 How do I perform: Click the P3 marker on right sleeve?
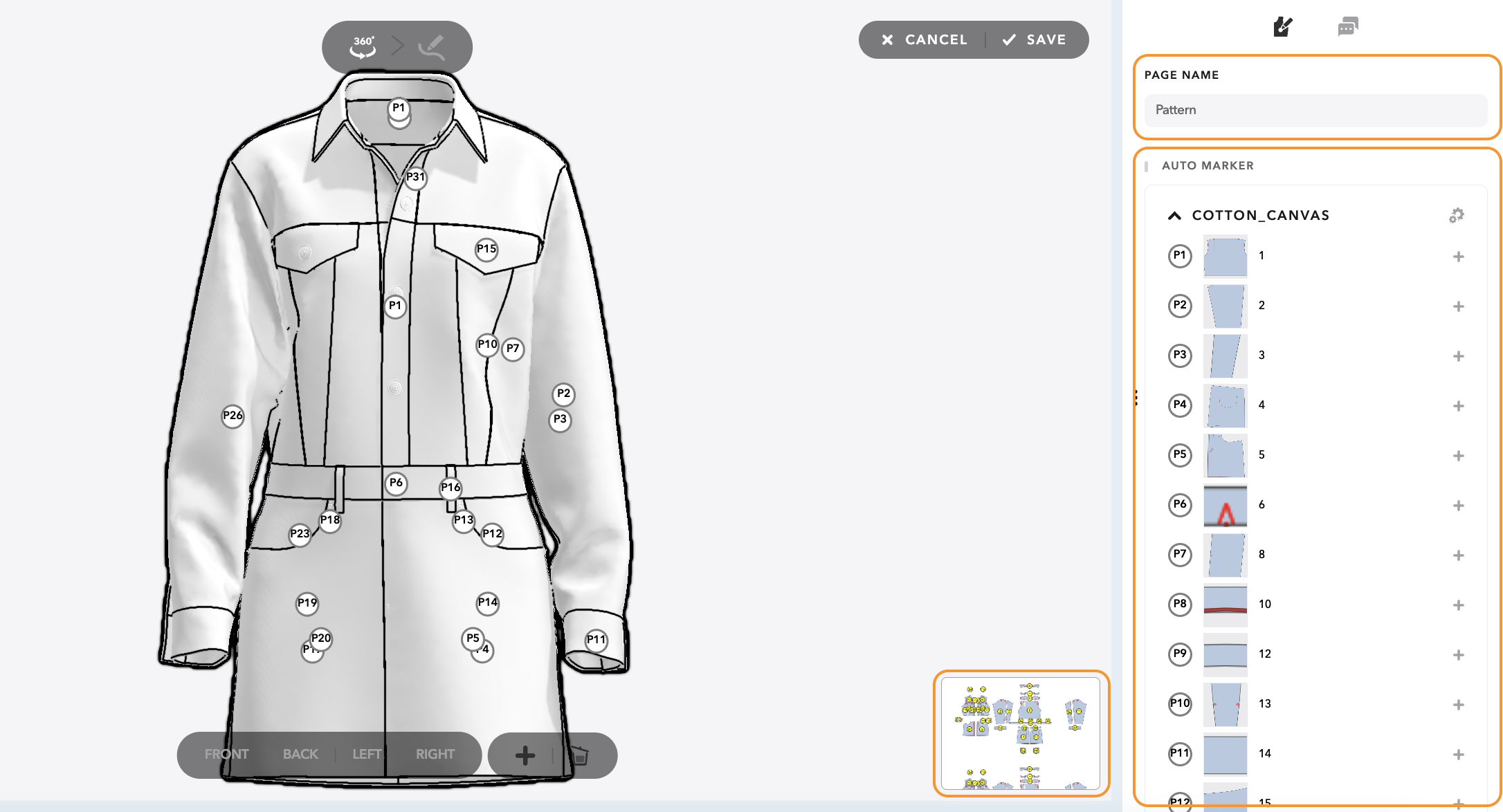(x=560, y=420)
